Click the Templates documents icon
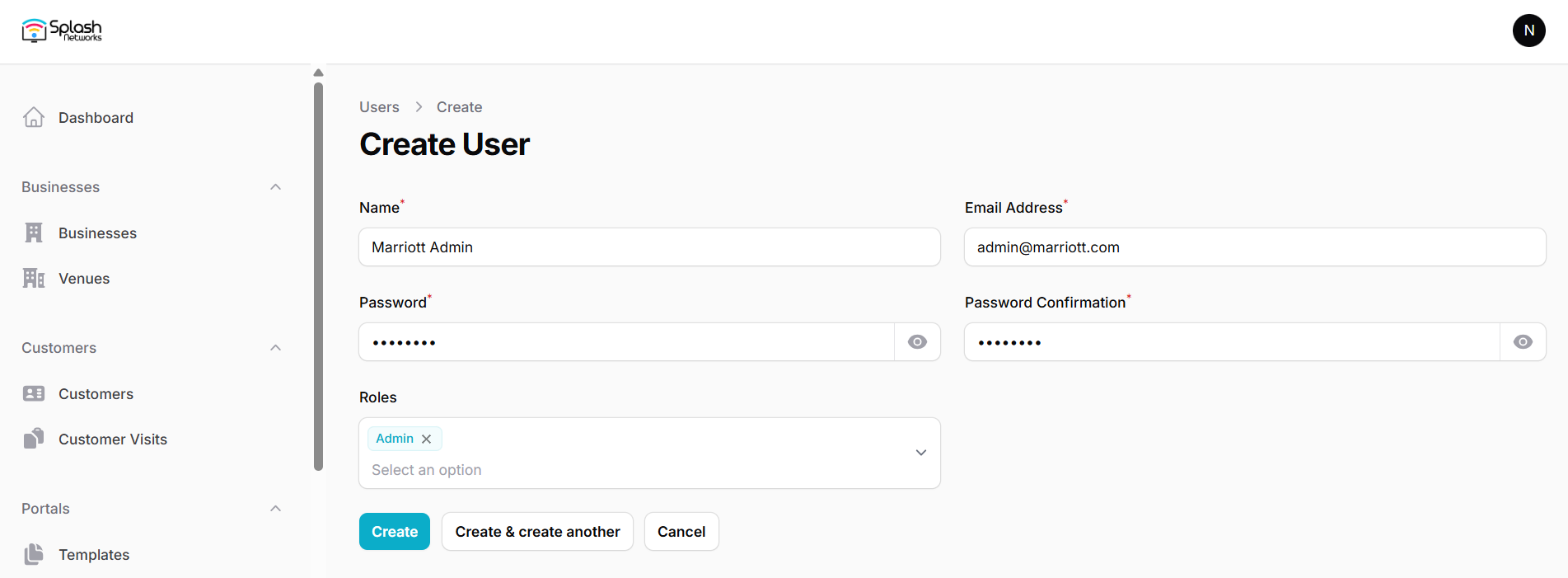This screenshot has height=578, width=1568. point(34,554)
